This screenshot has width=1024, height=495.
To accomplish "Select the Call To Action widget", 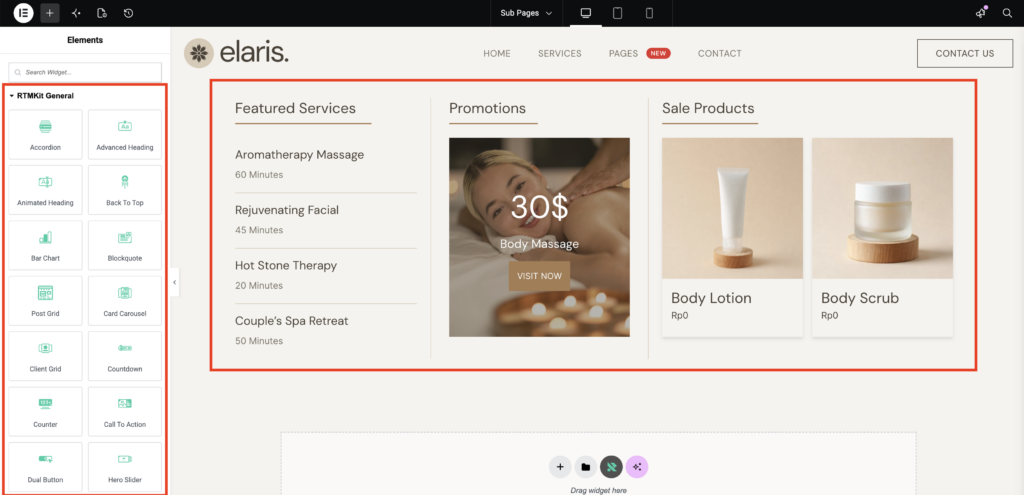I will click(125, 411).
